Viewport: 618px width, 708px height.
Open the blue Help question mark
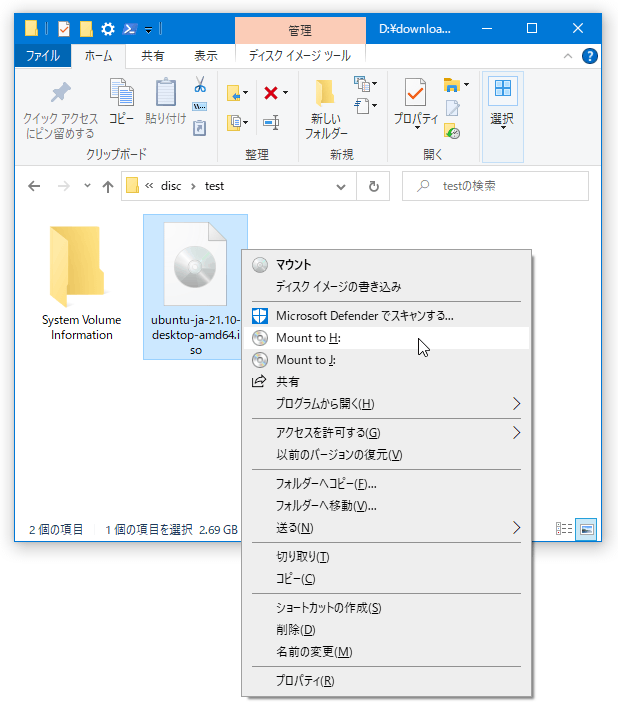(590, 56)
